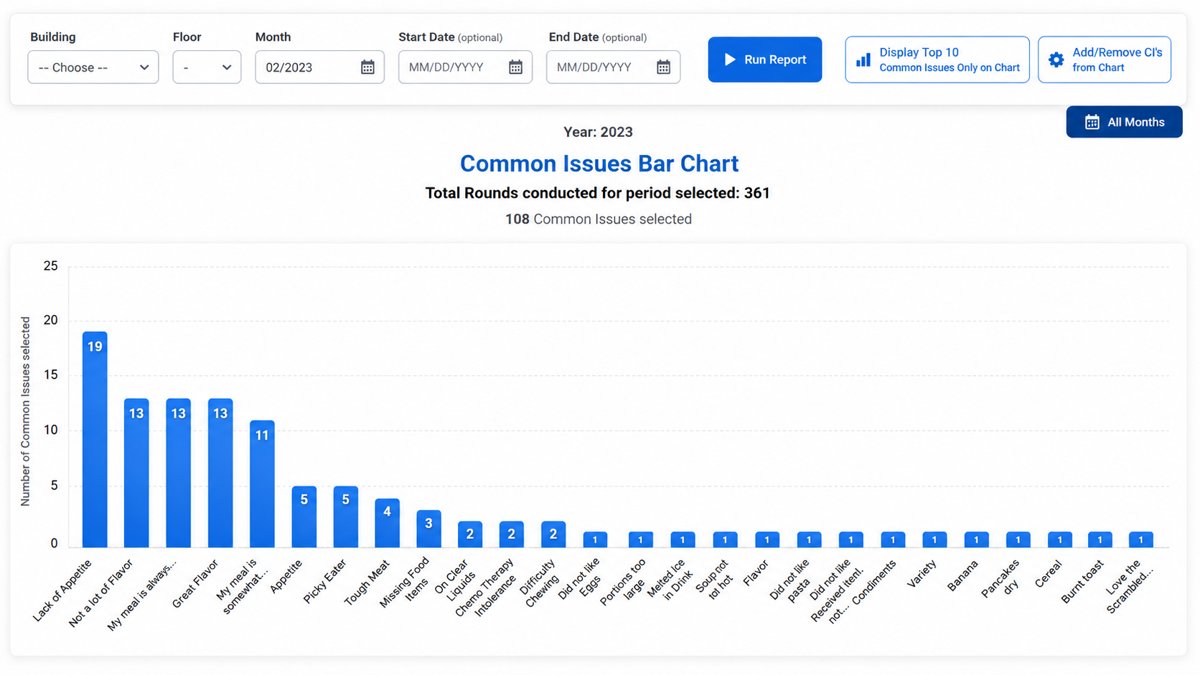The width and height of the screenshot is (1200, 675).
Task: Select the On Clear Liquids bar
Action: coord(470,534)
